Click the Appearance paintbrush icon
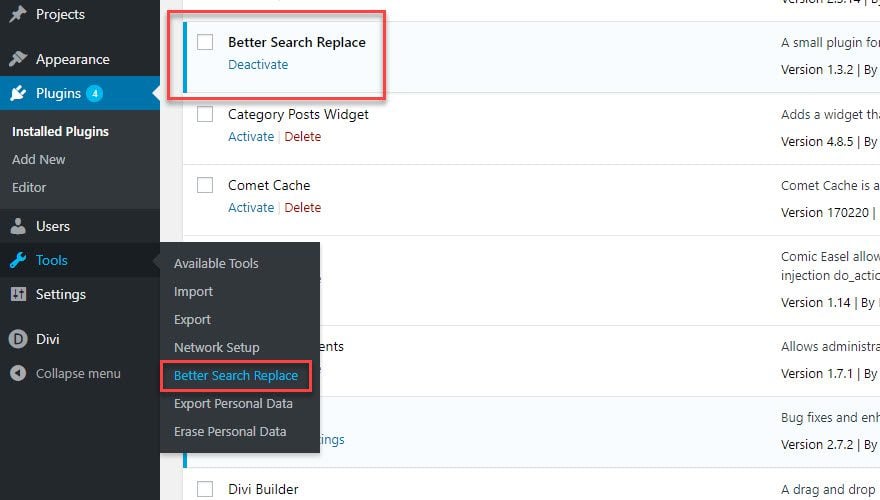880x500 pixels. [18, 59]
